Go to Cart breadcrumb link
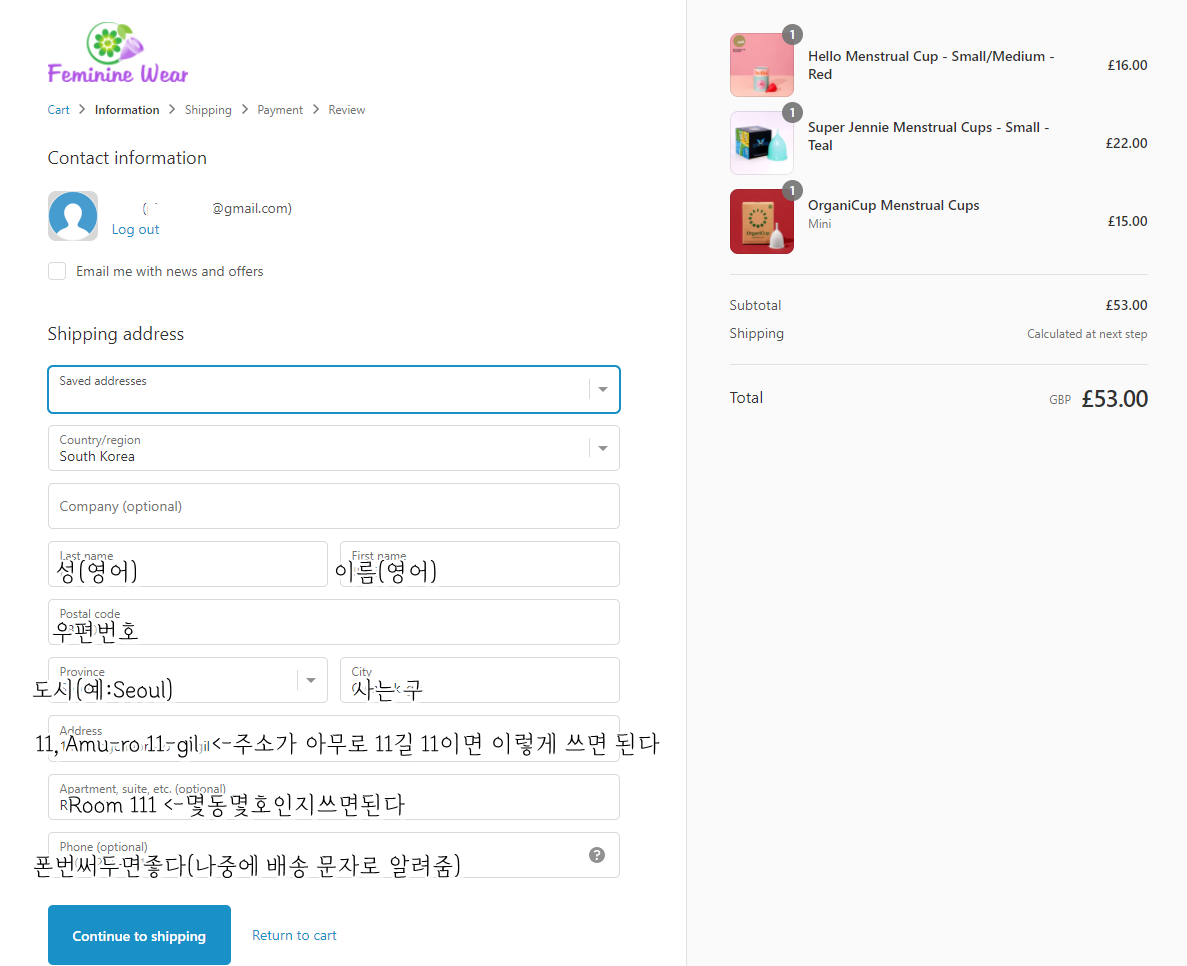The image size is (1187, 966). pyautogui.click(x=58, y=110)
